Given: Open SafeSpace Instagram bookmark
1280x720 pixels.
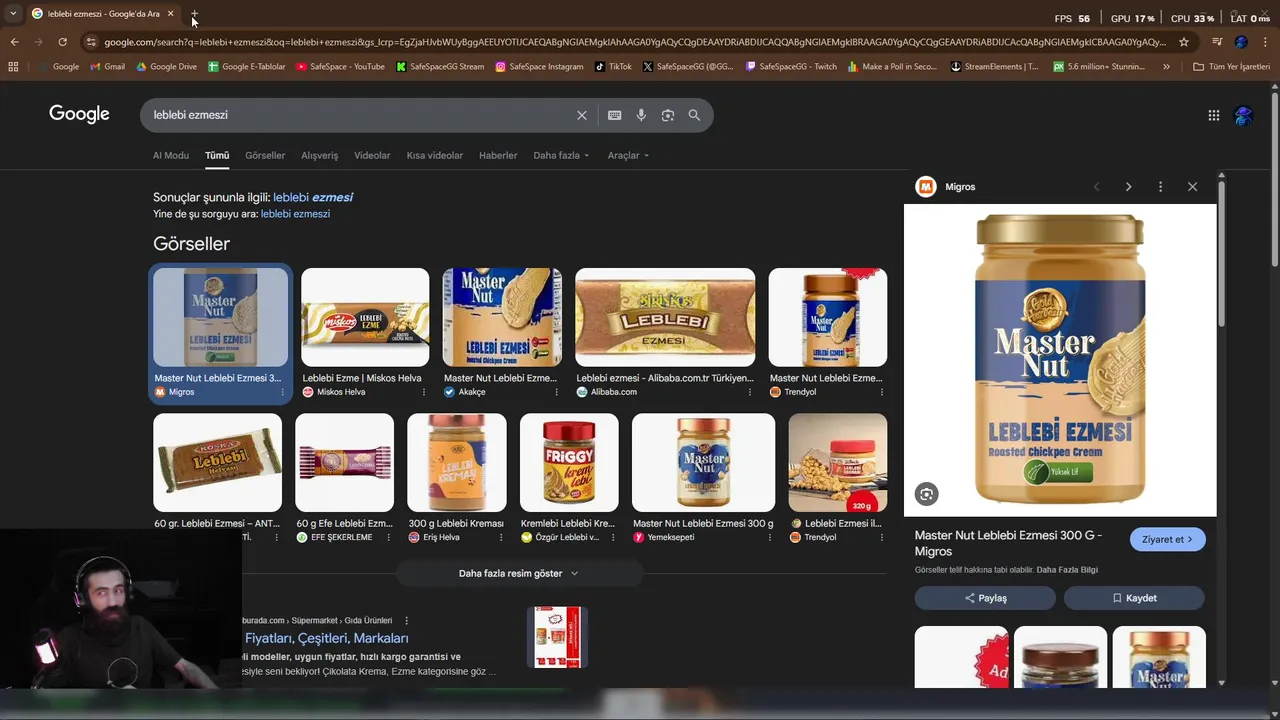Looking at the screenshot, I should pyautogui.click(x=539, y=67).
